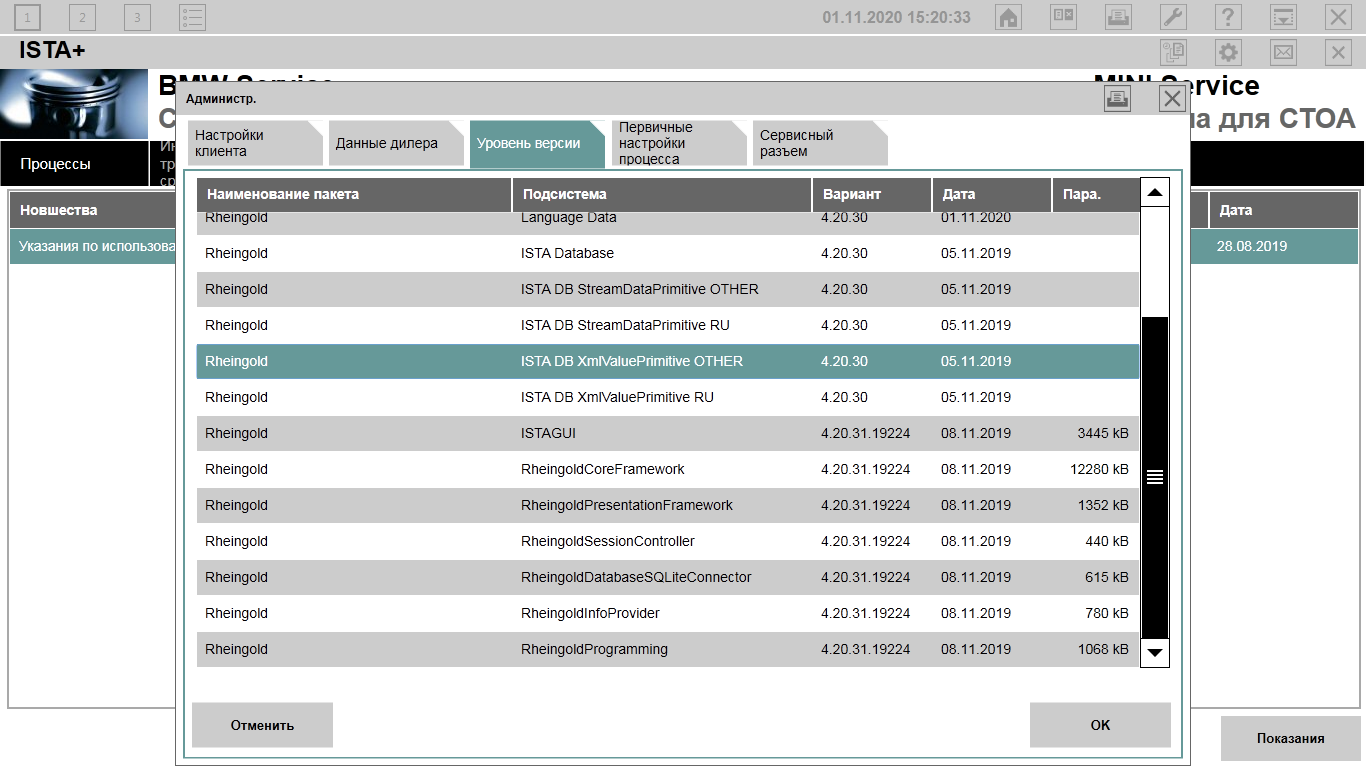The image size is (1366, 768).
Task: Select the RheingoldSessionController row
Action: 668,541
